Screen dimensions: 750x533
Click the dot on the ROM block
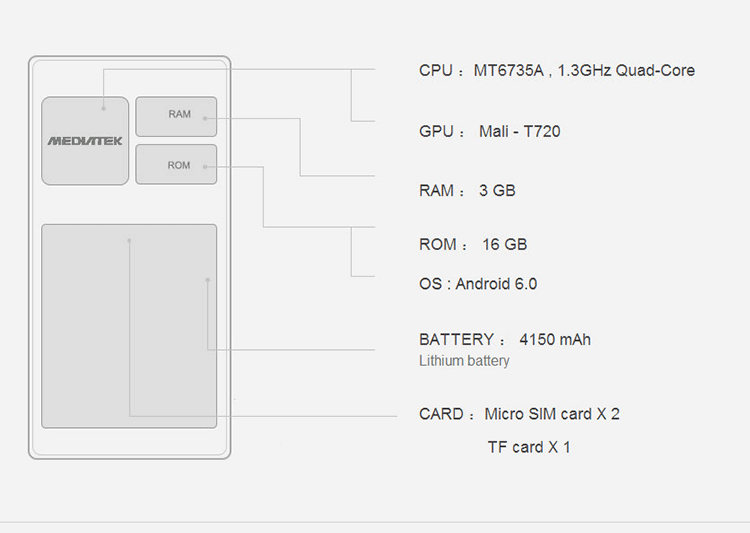pyautogui.click(x=205, y=167)
